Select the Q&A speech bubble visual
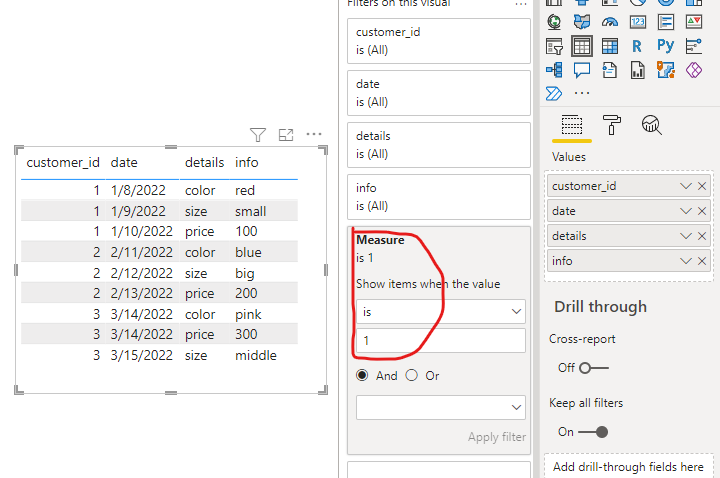This screenshot has height=478, width=720. 582,70
